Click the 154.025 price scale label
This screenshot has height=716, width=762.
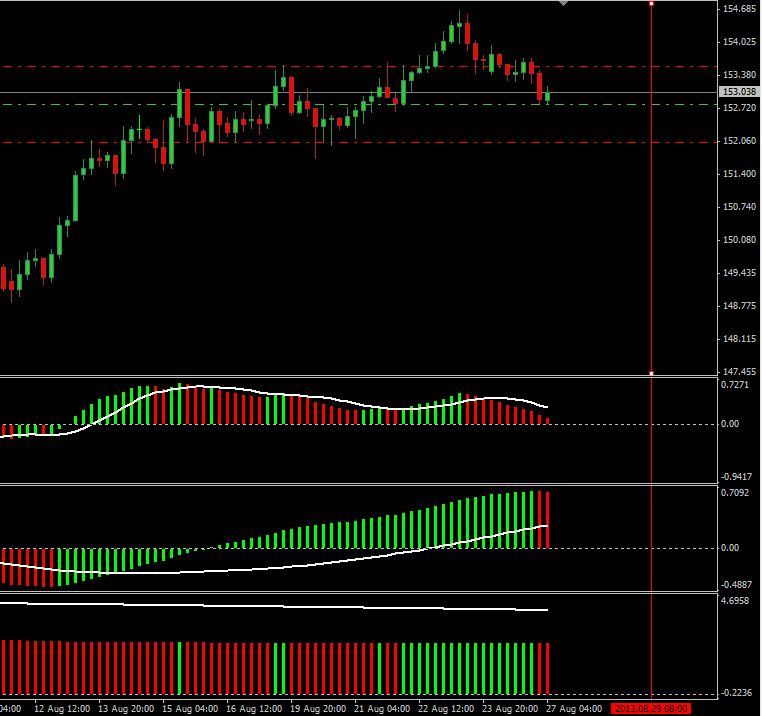point(739,42)
